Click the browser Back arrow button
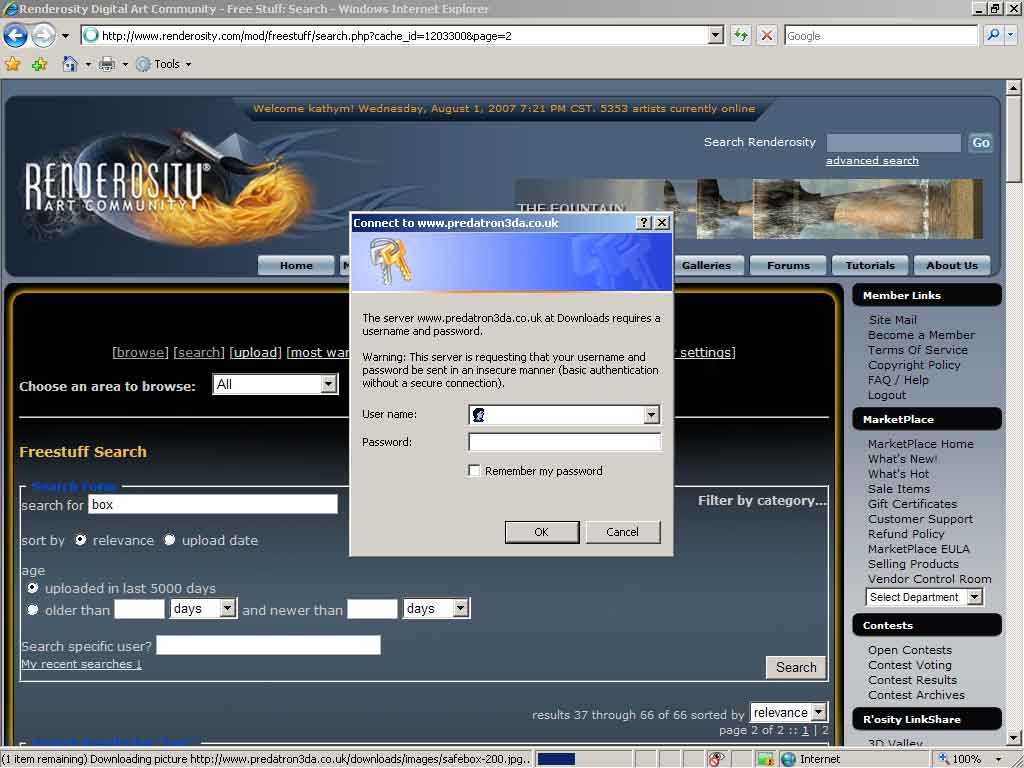The image size is (1024, 768). point(15,36)
